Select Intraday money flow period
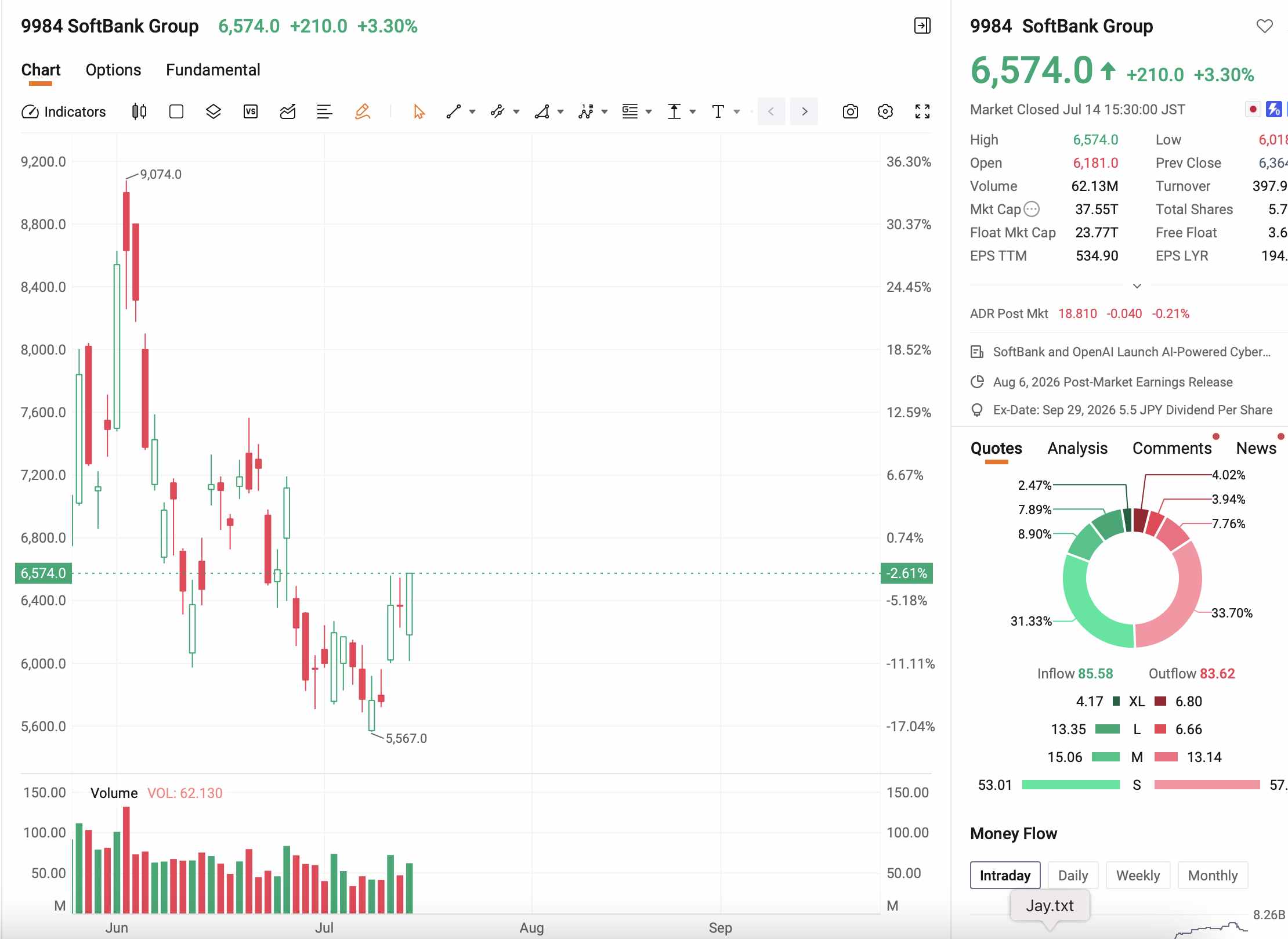The height and width of the screenshot is (939, 1288). pyautogui.click(x=1005, y=875)
